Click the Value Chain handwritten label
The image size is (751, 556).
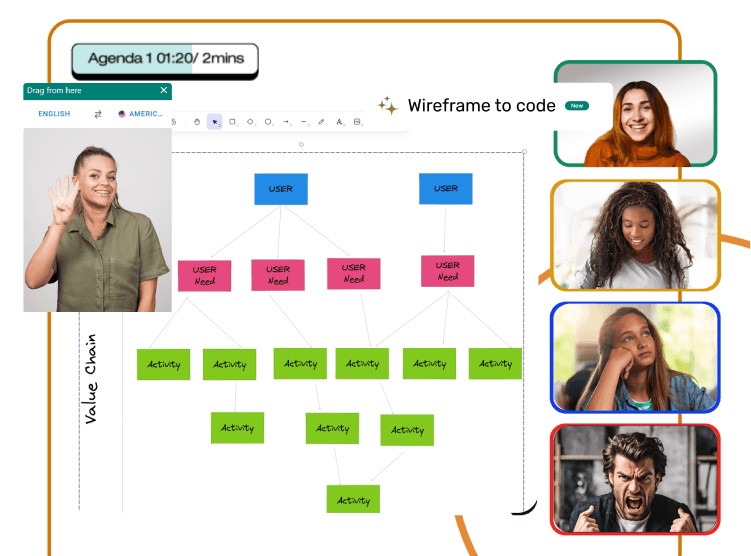pyautogui.click(x=91, y=379)
